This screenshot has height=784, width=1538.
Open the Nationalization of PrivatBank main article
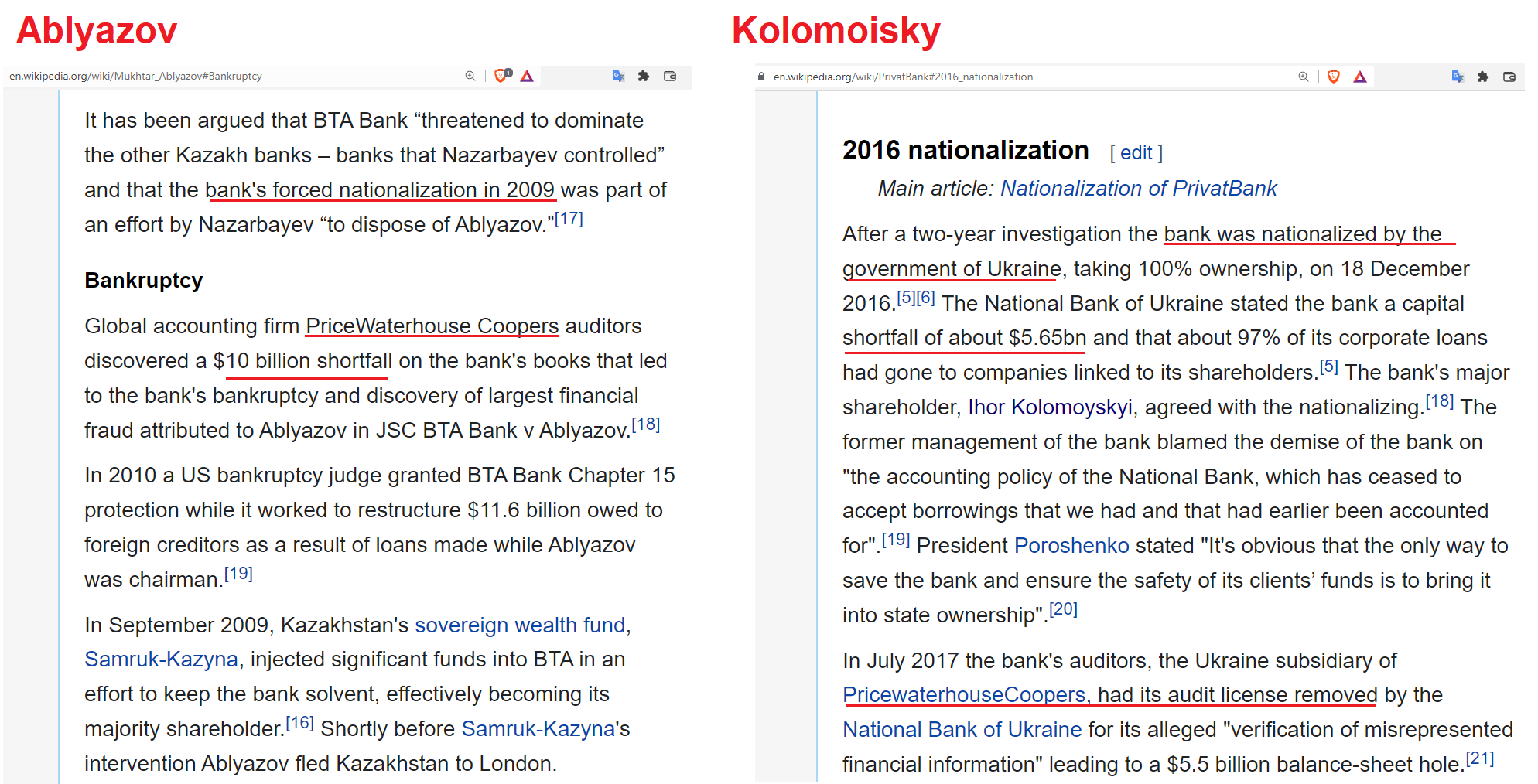(1138, 189)
